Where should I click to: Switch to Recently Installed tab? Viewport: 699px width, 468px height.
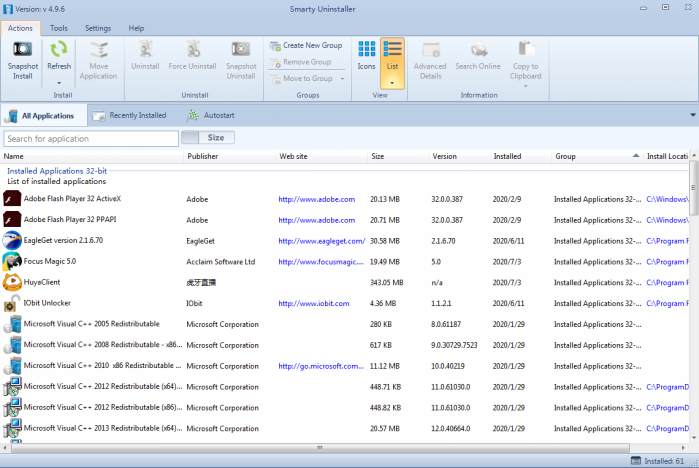pyautogui.click(x=129, y=115)
